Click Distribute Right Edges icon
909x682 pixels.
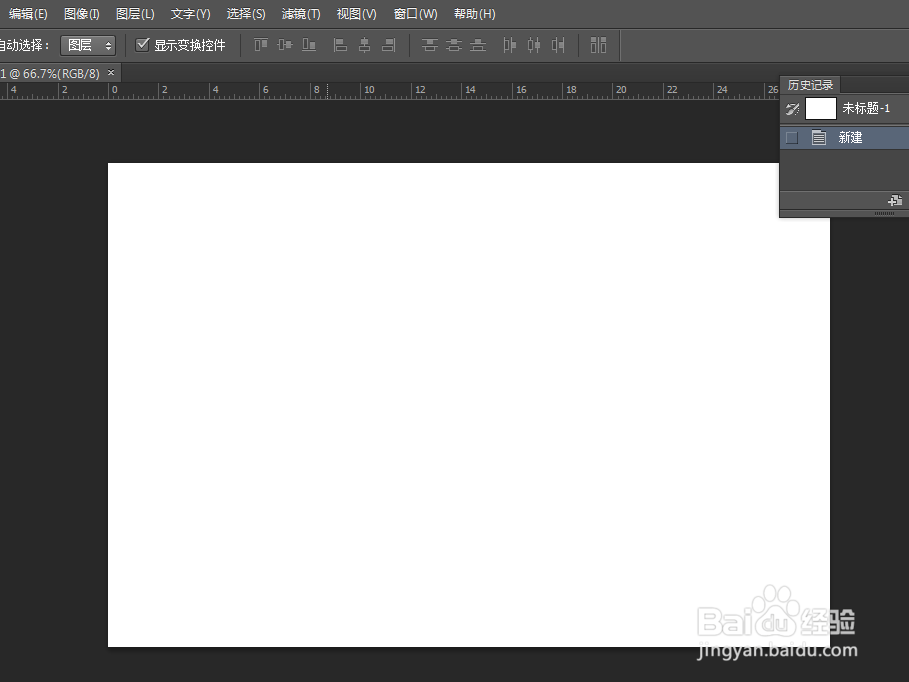[558, 45]
